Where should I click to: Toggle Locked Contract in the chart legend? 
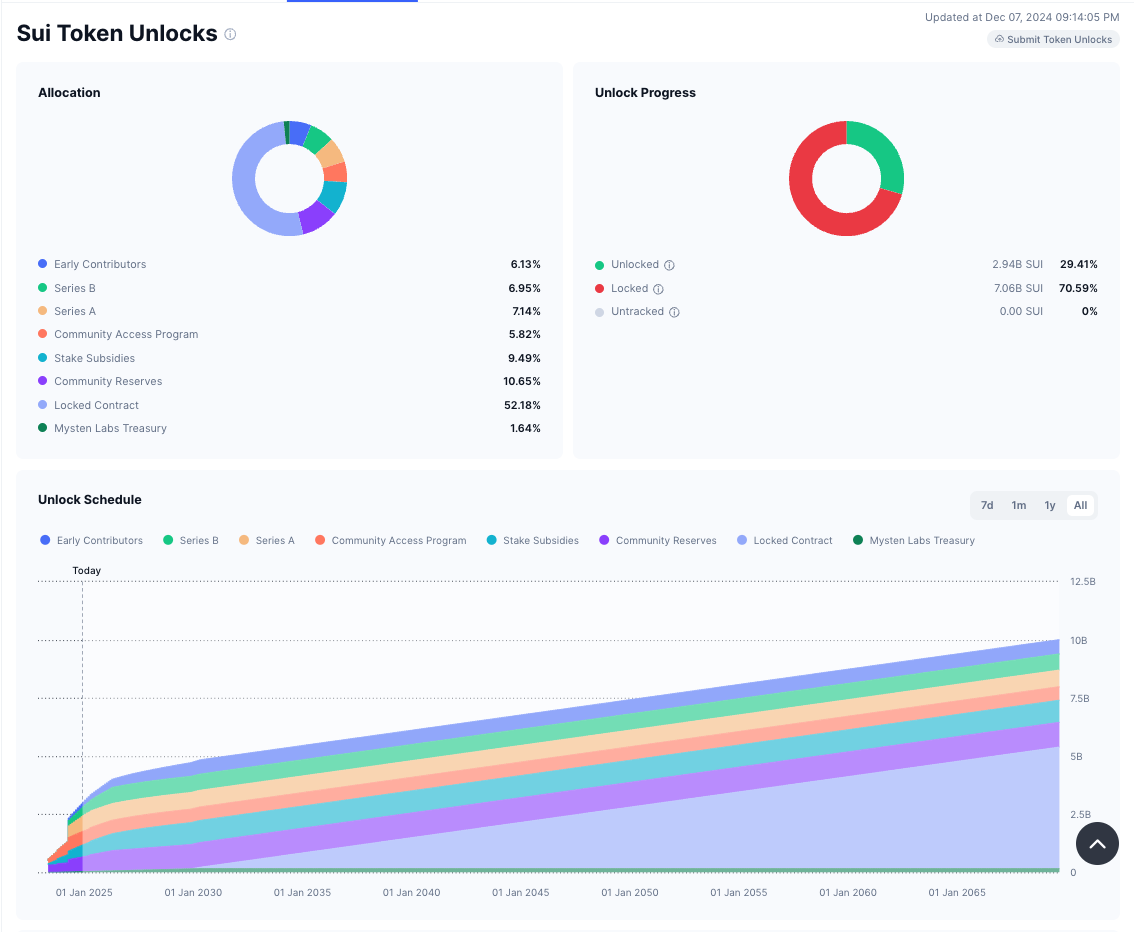tap(785, 540)
